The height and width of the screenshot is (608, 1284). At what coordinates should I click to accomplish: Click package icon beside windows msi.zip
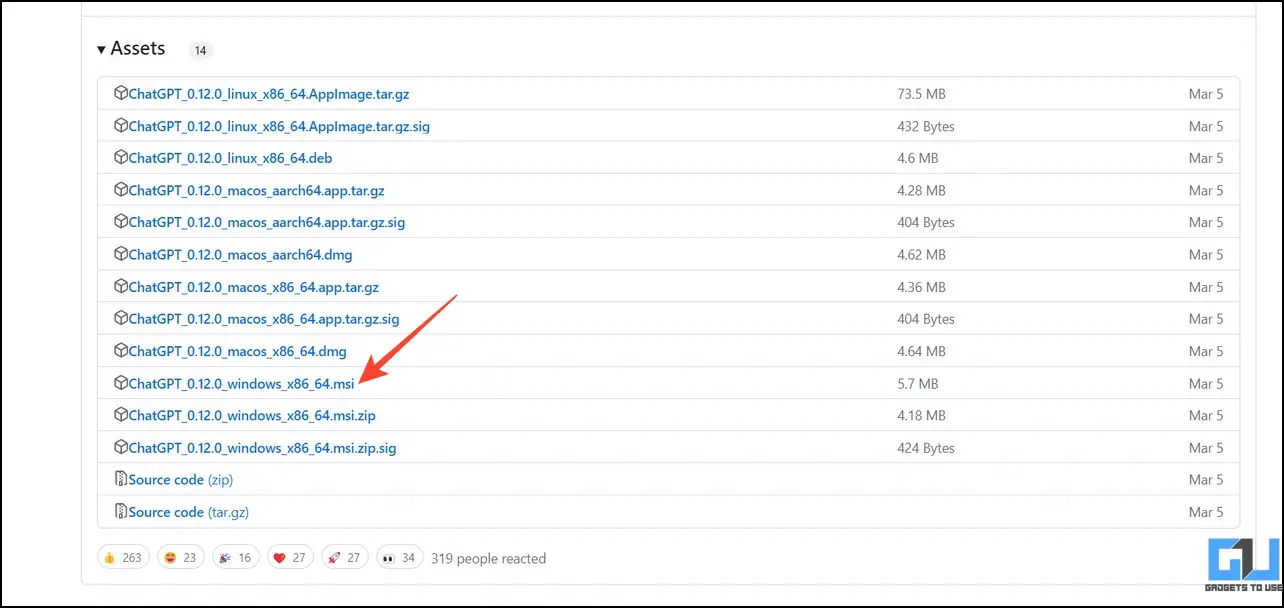(121, 415)
